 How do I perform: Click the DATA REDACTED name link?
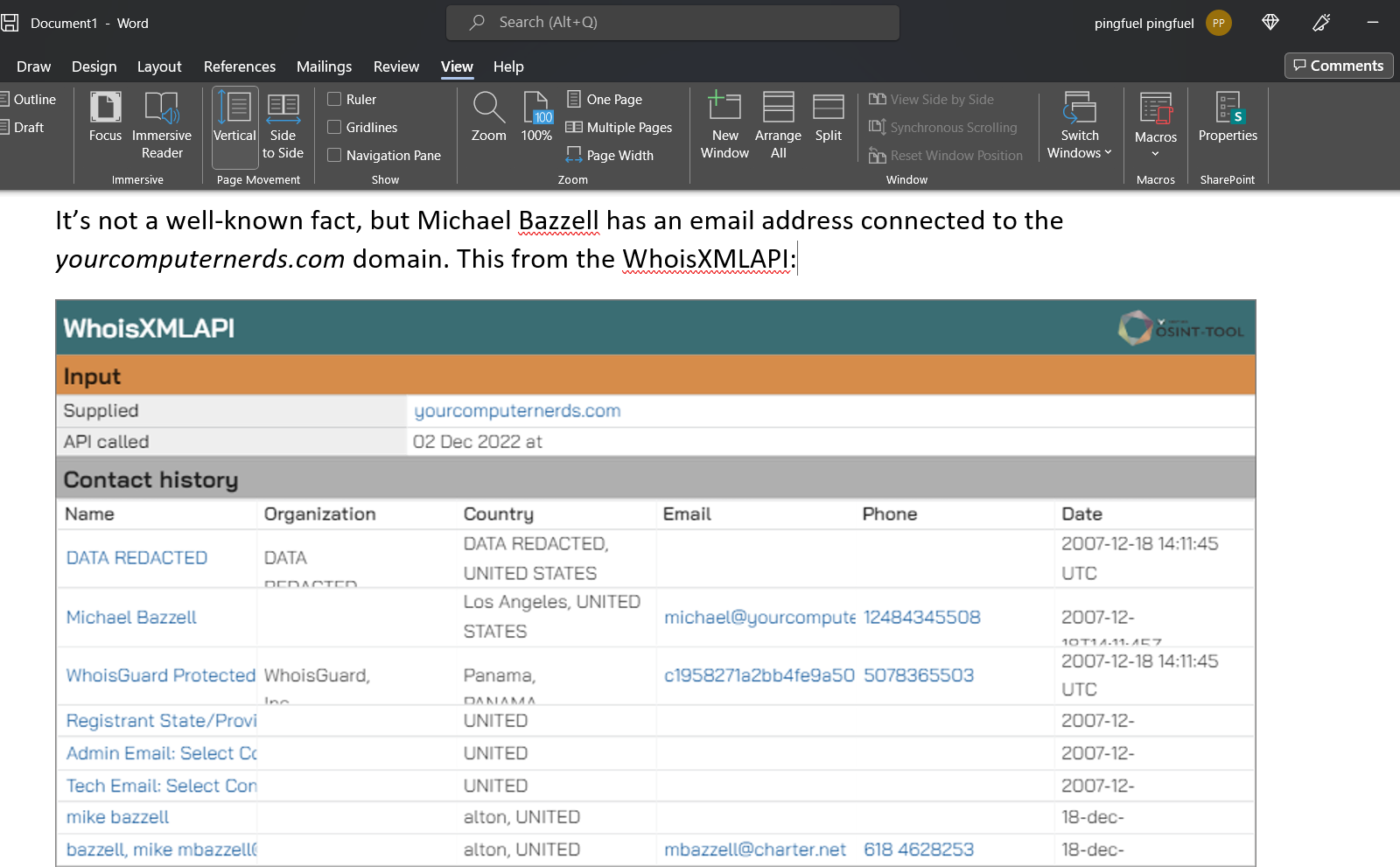click(136, 558)
